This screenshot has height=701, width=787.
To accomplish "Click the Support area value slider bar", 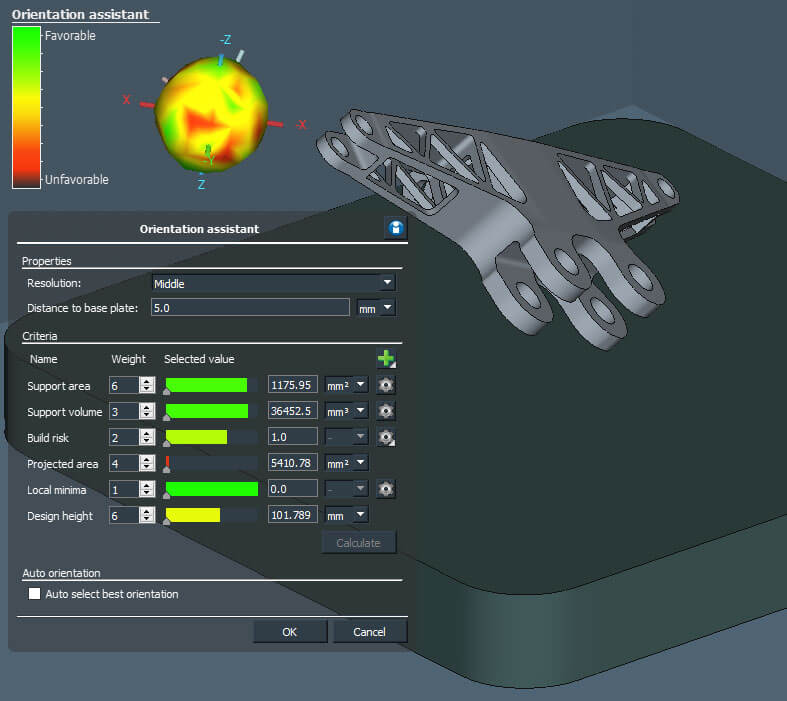I will pos(210,385).
